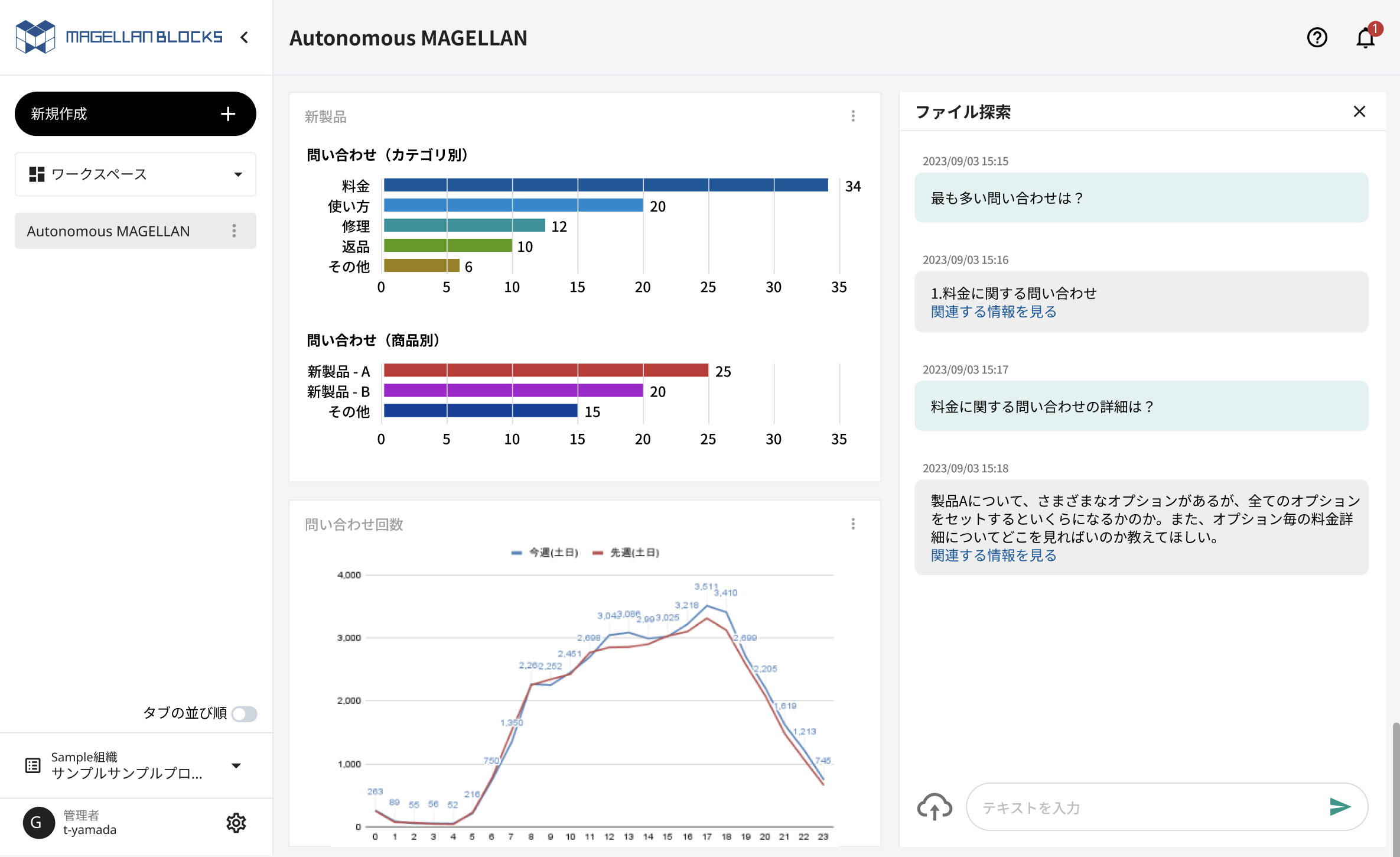This screenshot has height=857, width=1400.
Task: Click the ファイル探索 panel title
Action: pyautogui.click(x=963, y=112)
